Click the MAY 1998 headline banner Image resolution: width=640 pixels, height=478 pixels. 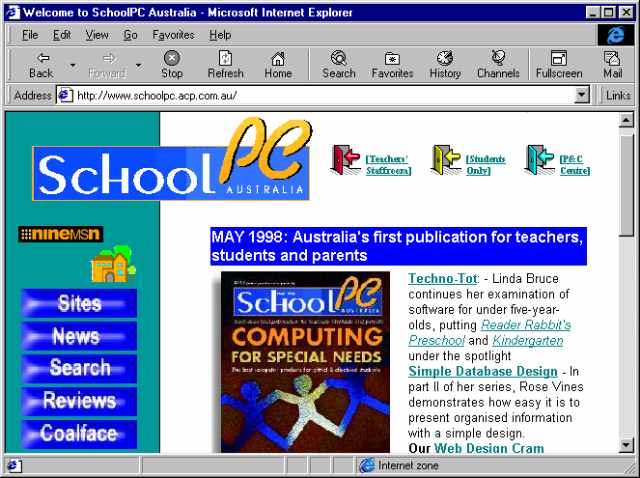pyautogui.click(x=398, y=246)
